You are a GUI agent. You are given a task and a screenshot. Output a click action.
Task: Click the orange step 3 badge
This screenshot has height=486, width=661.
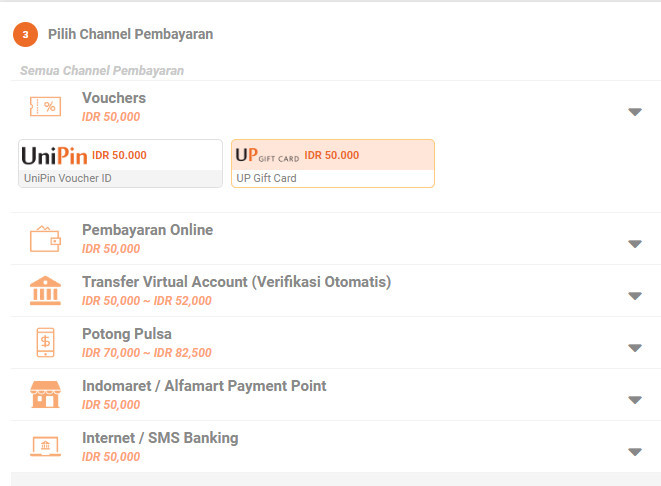[26, 35]
